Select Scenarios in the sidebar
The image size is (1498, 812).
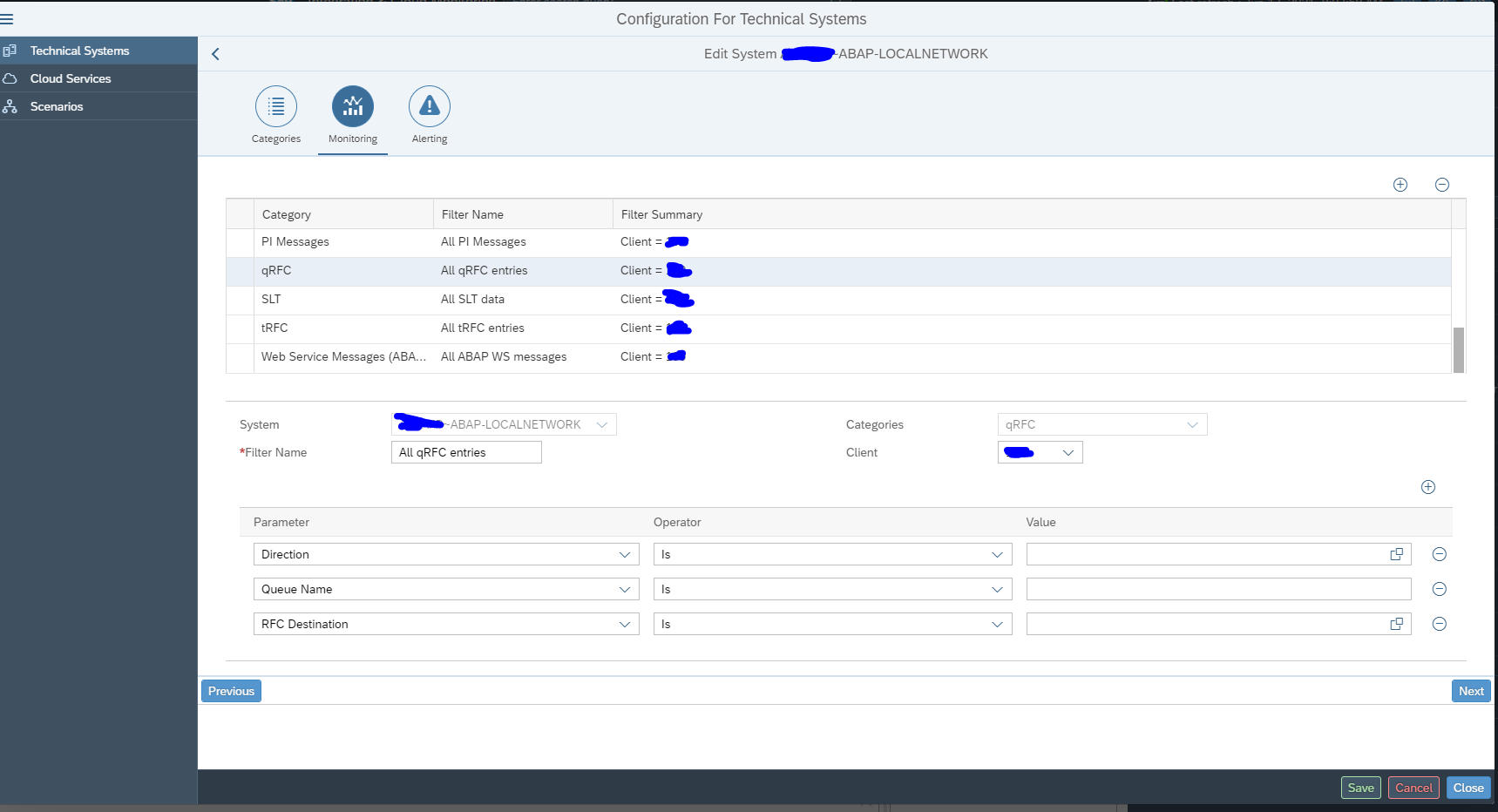point(98,106)
